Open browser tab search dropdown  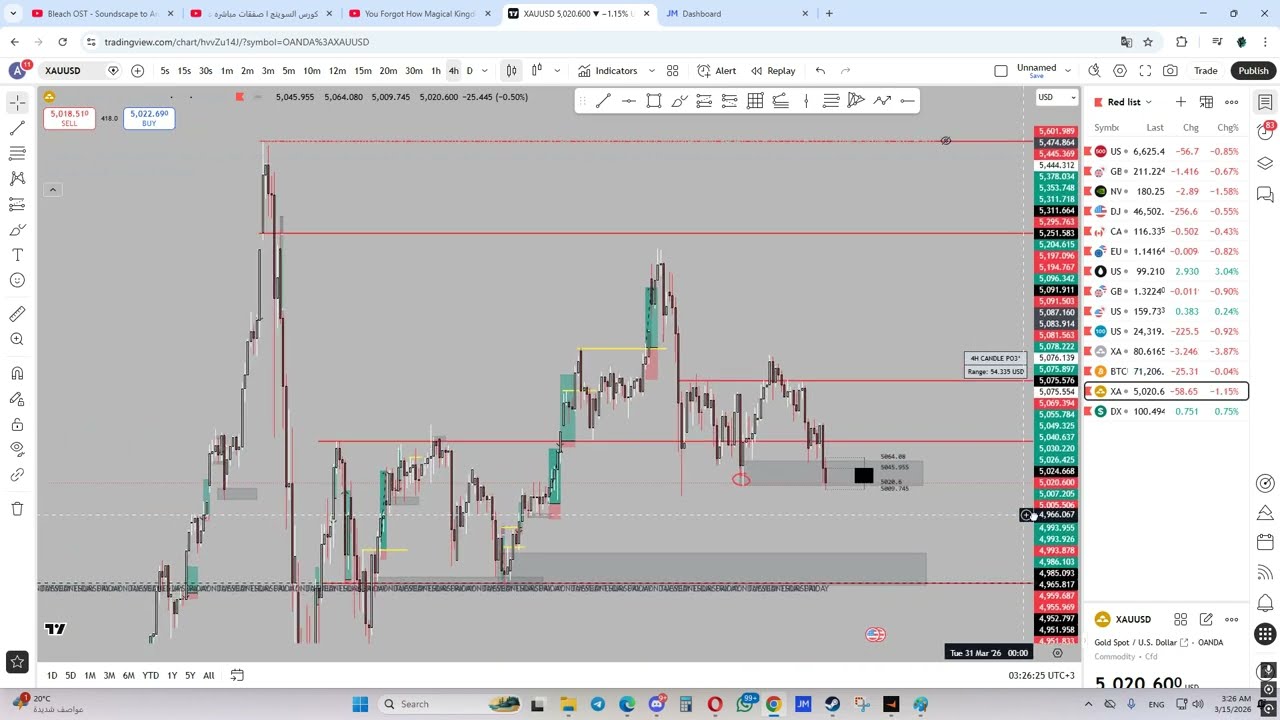pyautogui.click(x=14, y=14)
